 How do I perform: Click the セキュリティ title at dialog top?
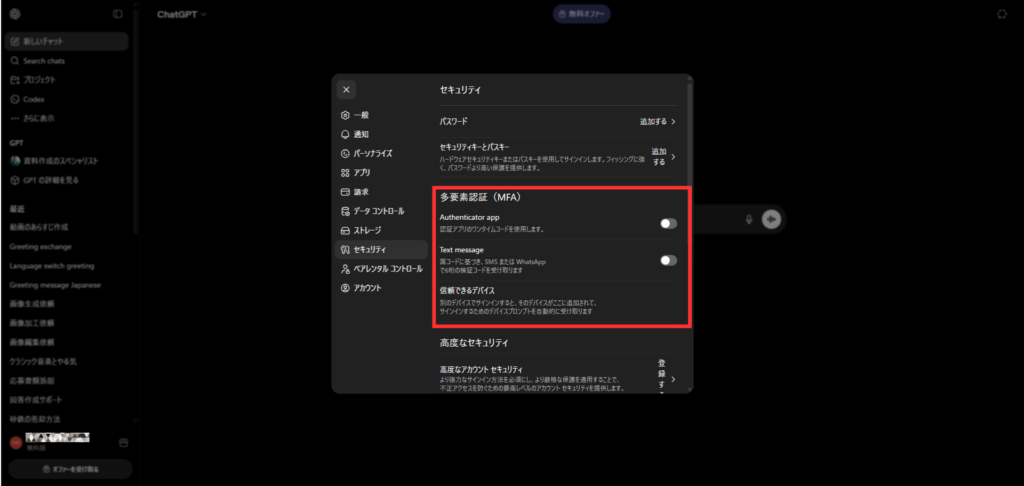coord(460,90)
